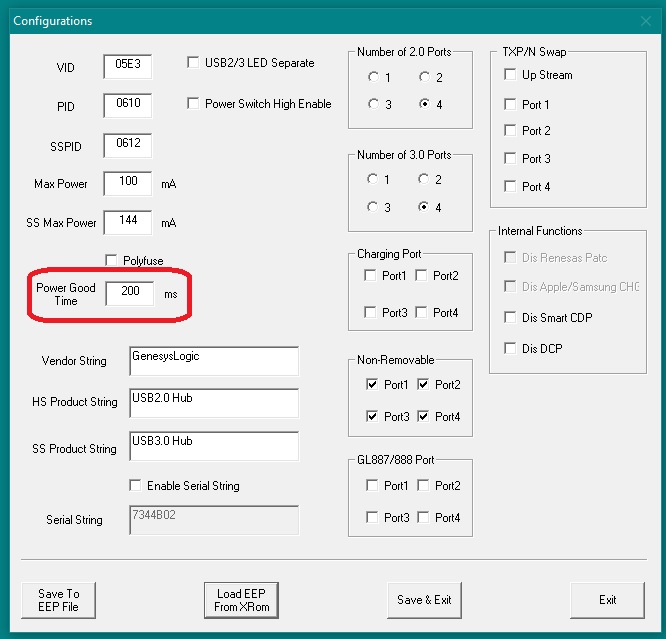Enable TXP/N Swap for Up Stream
The width and height of the screenshot is (666, 639).
510,75
